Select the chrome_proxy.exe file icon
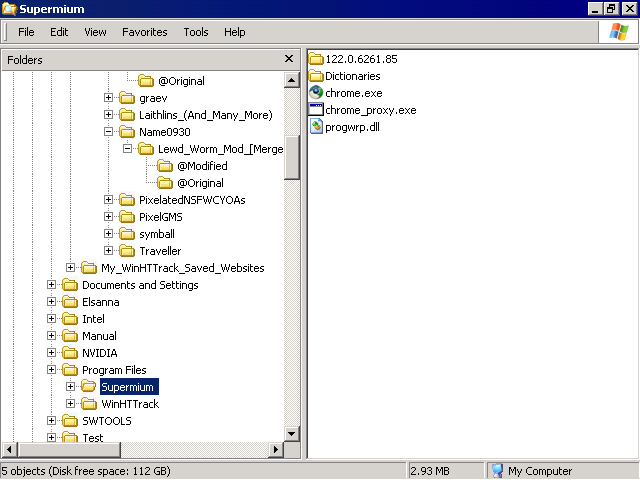 coord(316,110)
